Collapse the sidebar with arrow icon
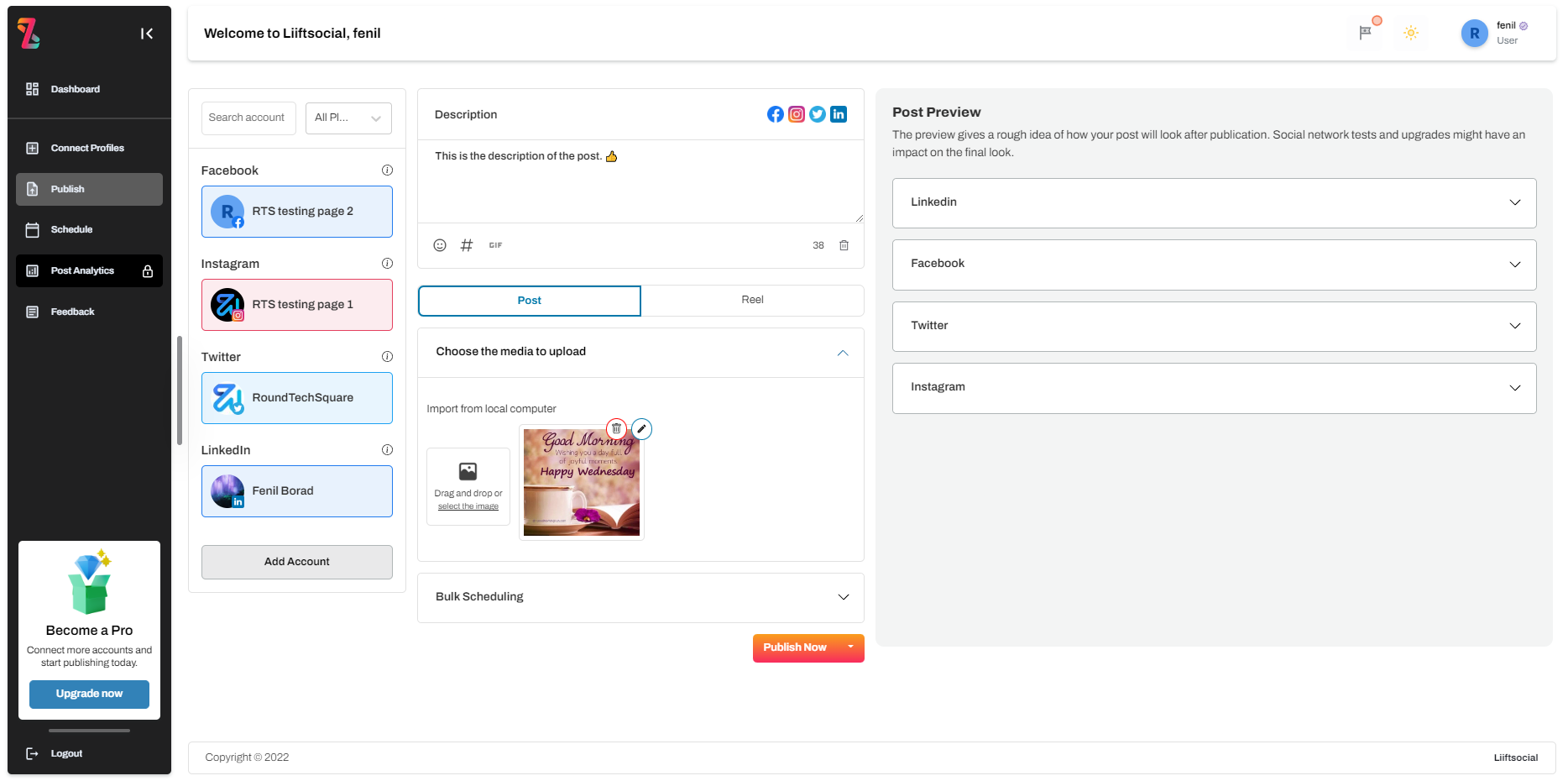Viewport: 1568px width, 781px height. pos(147,34)
